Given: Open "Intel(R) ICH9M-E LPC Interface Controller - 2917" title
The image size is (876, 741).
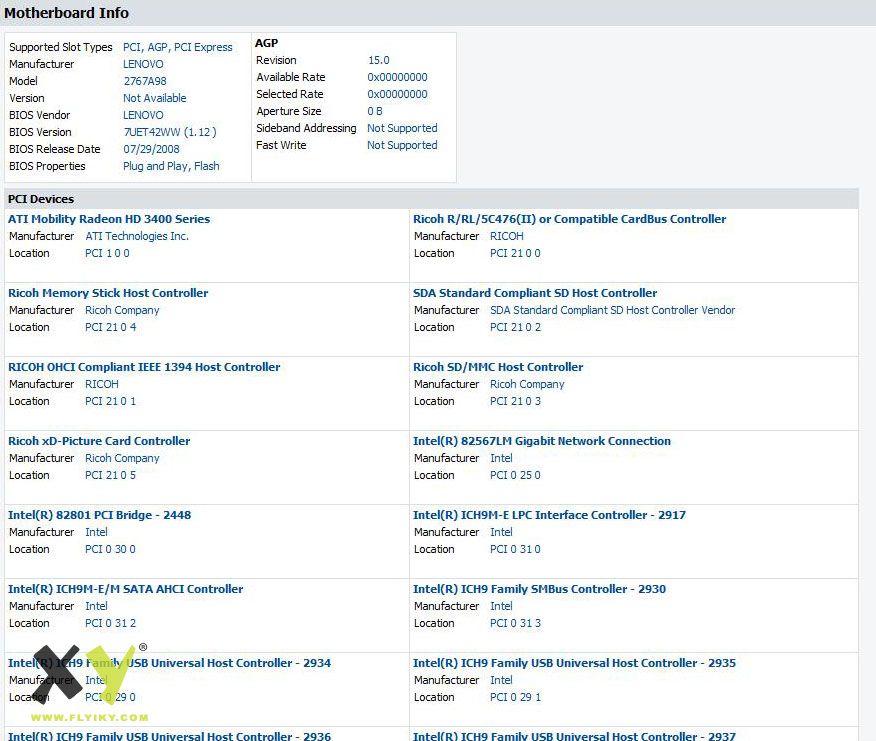Looking at the screenshot, I should click(549, 515).
